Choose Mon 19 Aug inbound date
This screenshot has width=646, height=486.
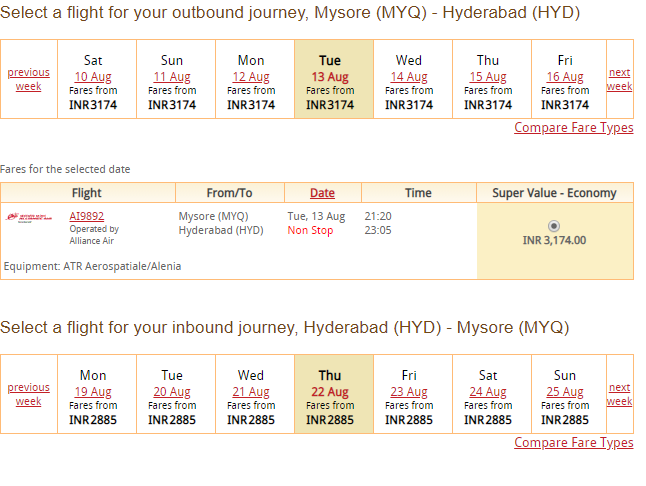(93, 392)
